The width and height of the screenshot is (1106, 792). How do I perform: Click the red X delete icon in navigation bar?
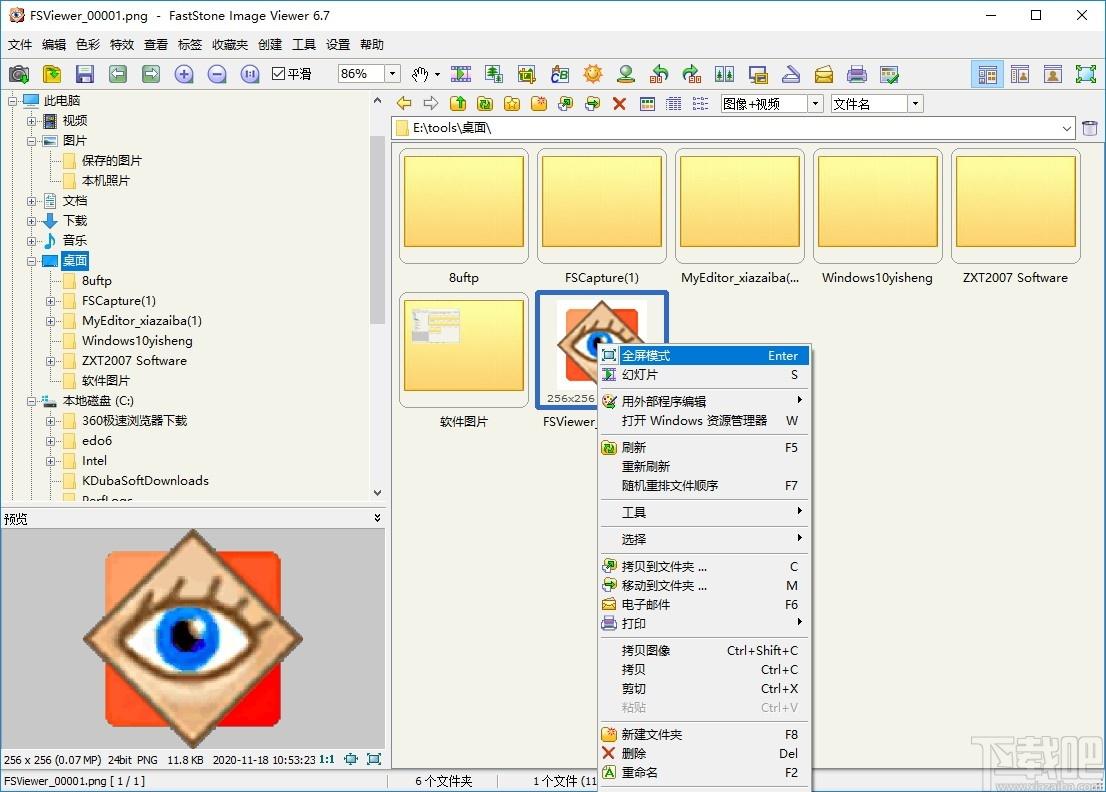click(619, 104)
